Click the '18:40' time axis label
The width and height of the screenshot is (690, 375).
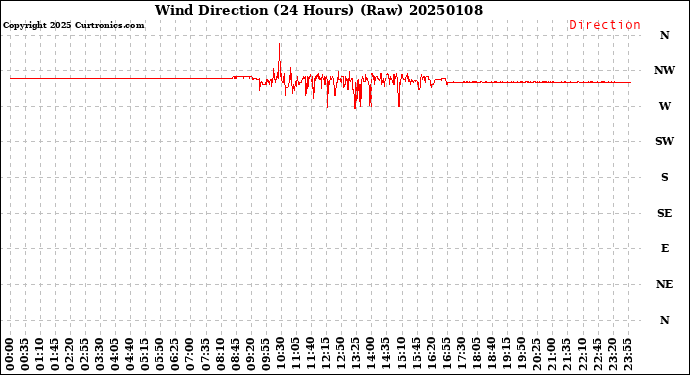click(x=491, y=354)
